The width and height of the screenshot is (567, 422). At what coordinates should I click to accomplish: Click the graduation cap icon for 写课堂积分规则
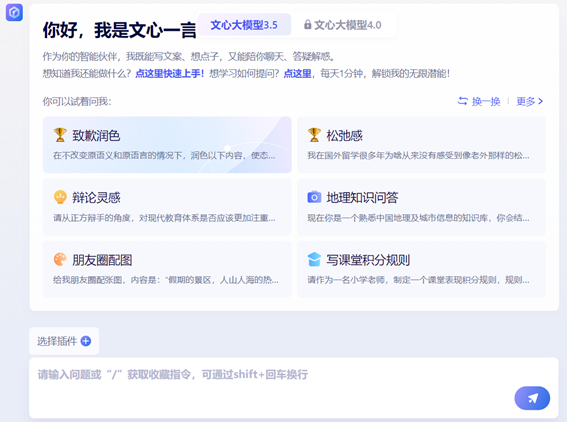click(314, 260)
